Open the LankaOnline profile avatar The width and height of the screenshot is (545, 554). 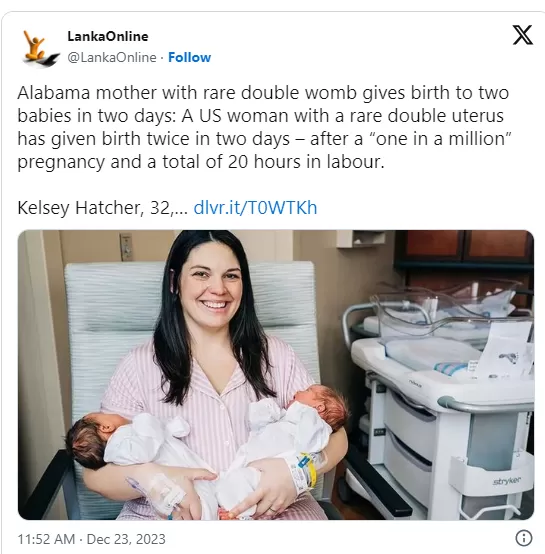(x=41, y=48)
